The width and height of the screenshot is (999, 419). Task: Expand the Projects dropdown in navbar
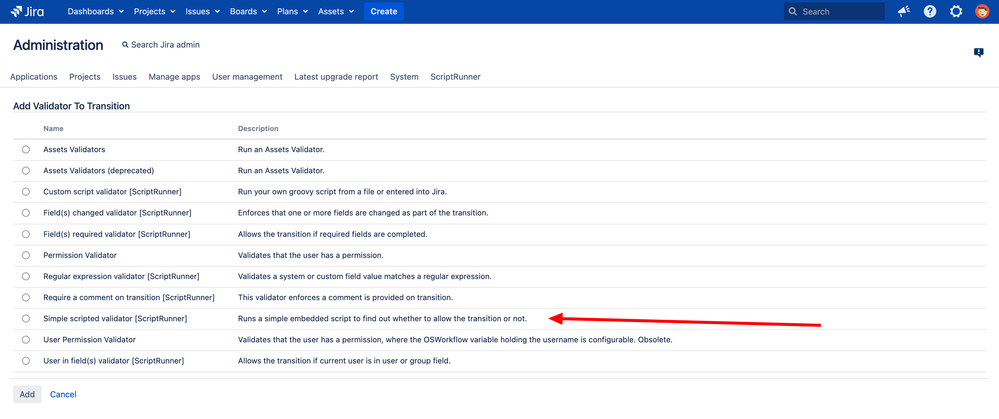155,11
